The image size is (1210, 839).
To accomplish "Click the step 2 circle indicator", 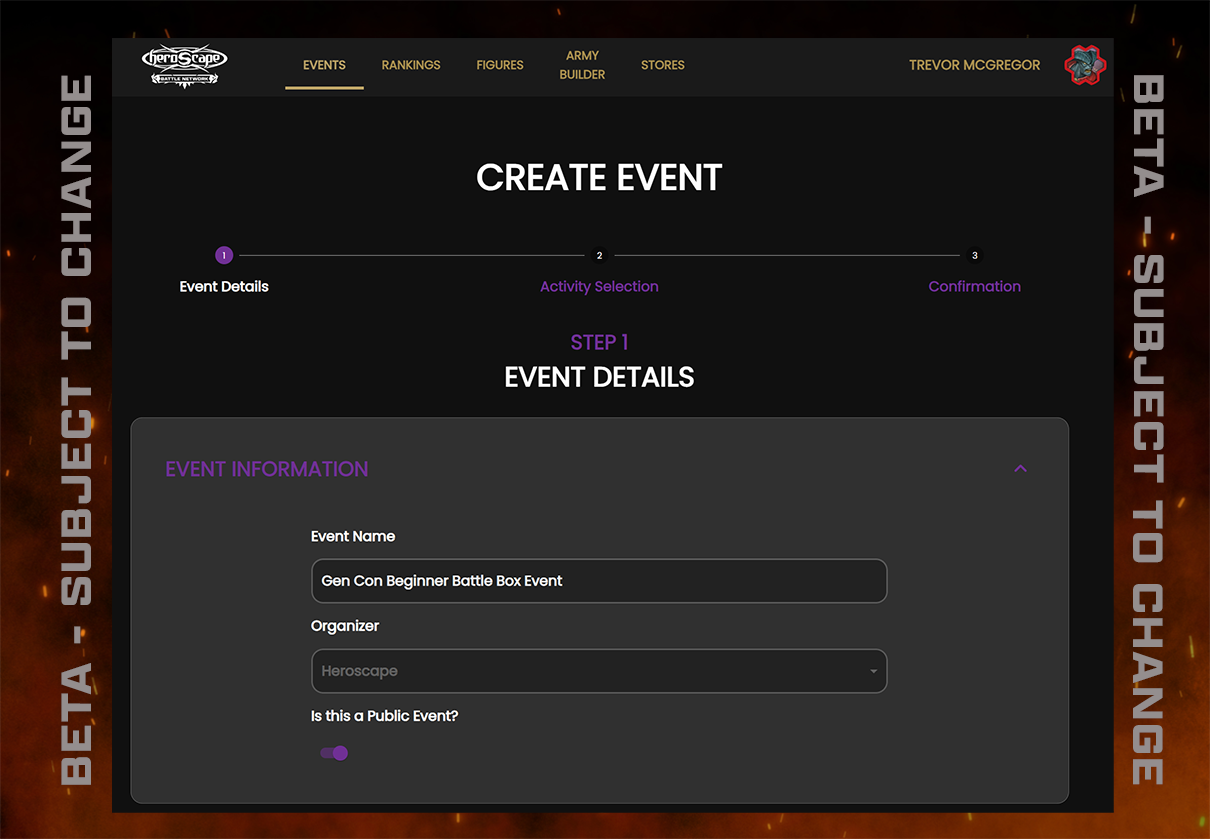I will click(599, 256).
